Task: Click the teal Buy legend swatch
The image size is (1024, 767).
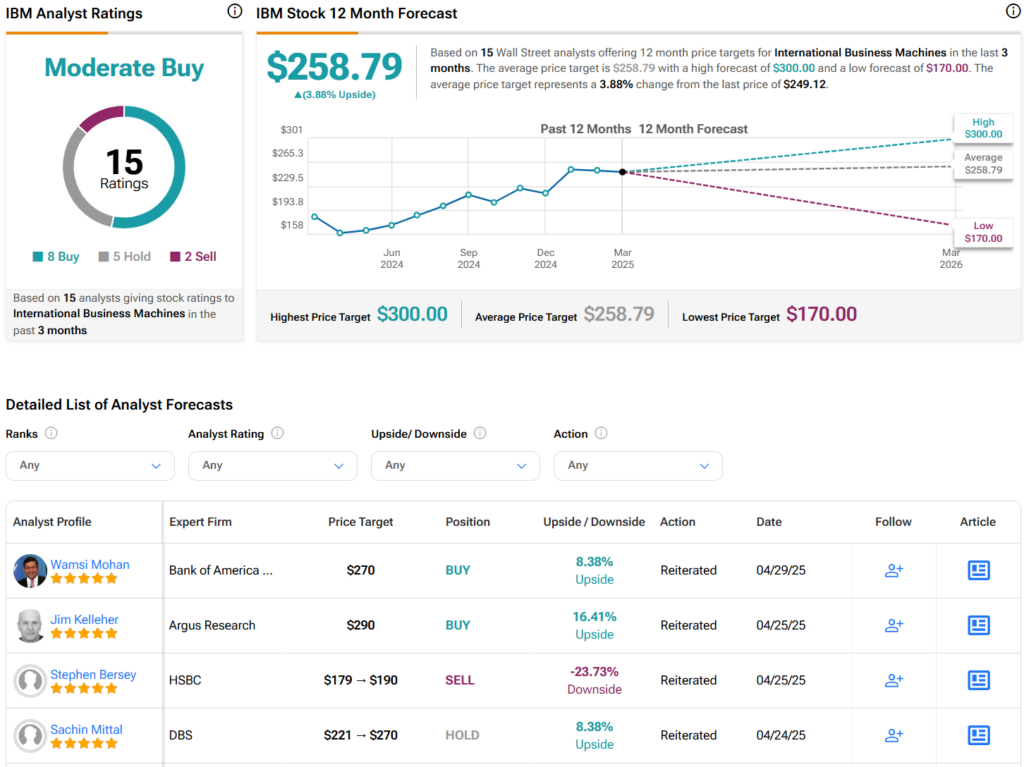Action: coord(38,257)
